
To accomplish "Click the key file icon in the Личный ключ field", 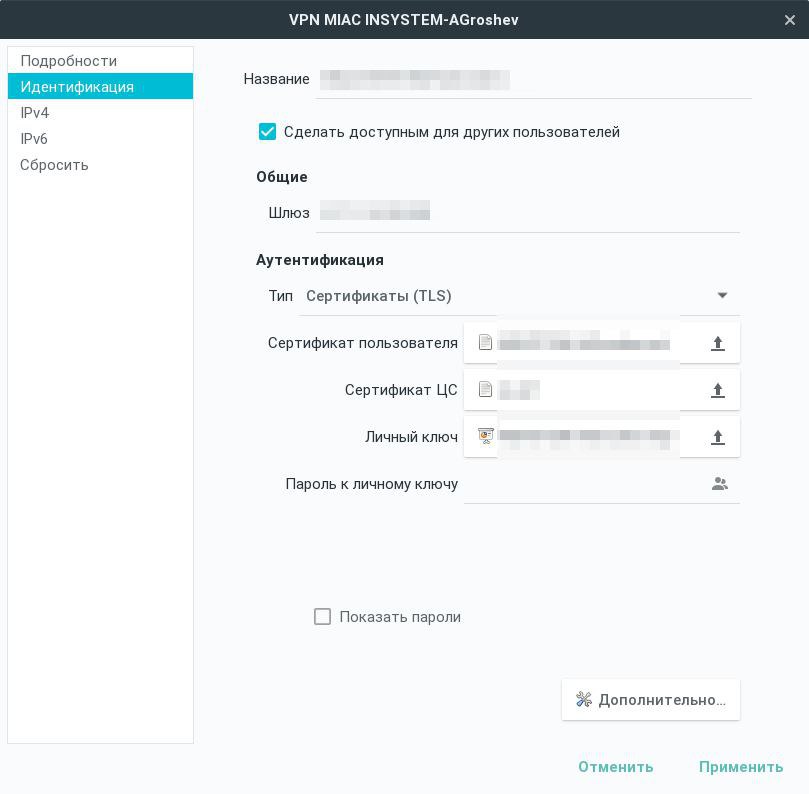I will click(x=486, y=436).
